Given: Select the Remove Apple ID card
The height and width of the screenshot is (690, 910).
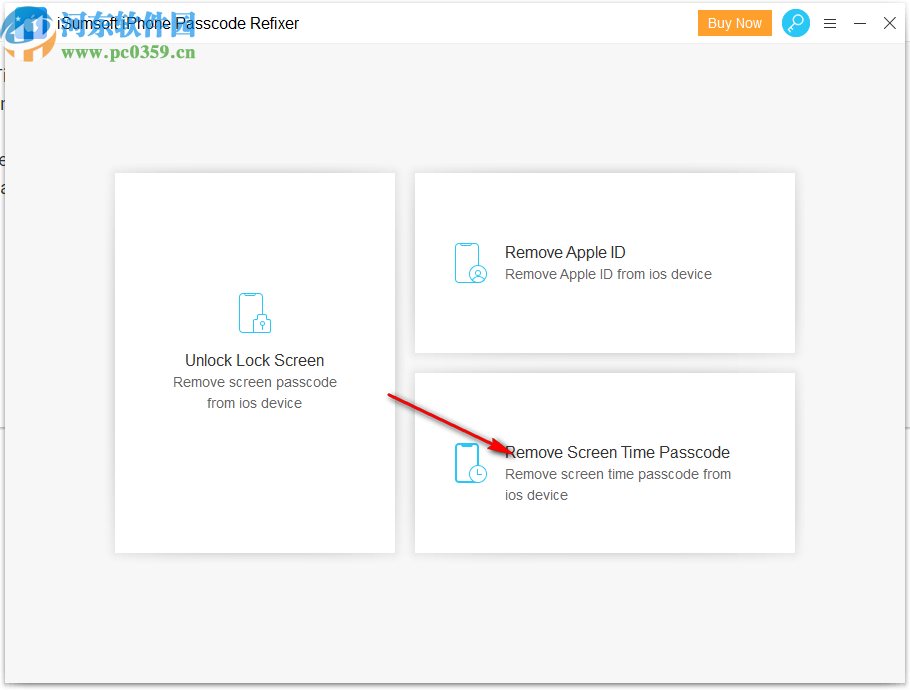Looking at the screenshot, I should click(x=604, y=262).
